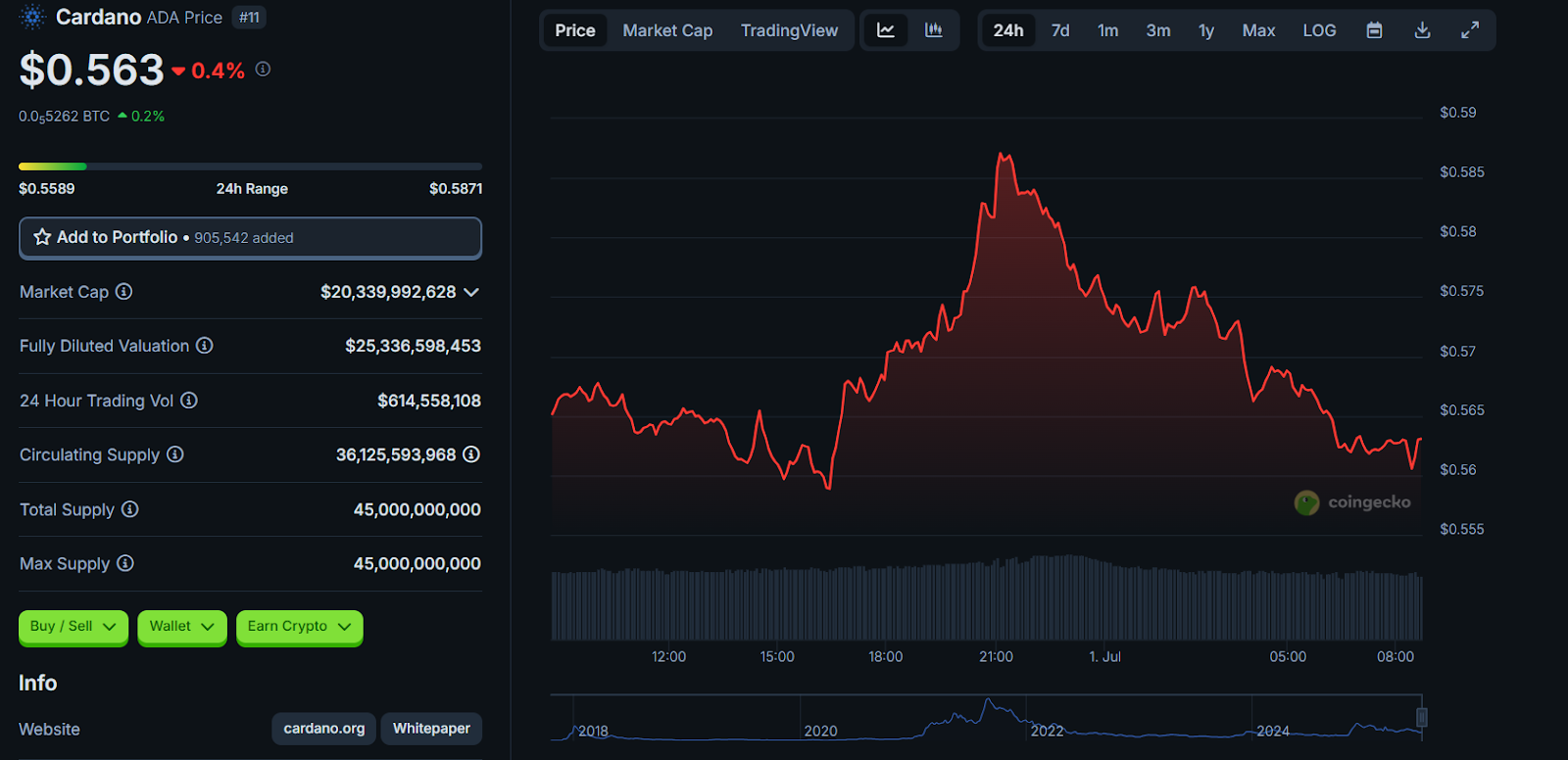Show Market Cap info tooltip icon
Viewport: 1568px width, 760px height.
point(123,291)
